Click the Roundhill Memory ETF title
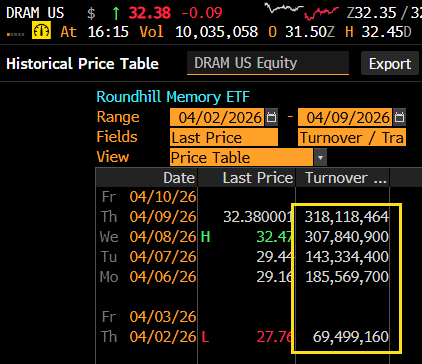This screenshot has width=422, height=364. [173, 97]
